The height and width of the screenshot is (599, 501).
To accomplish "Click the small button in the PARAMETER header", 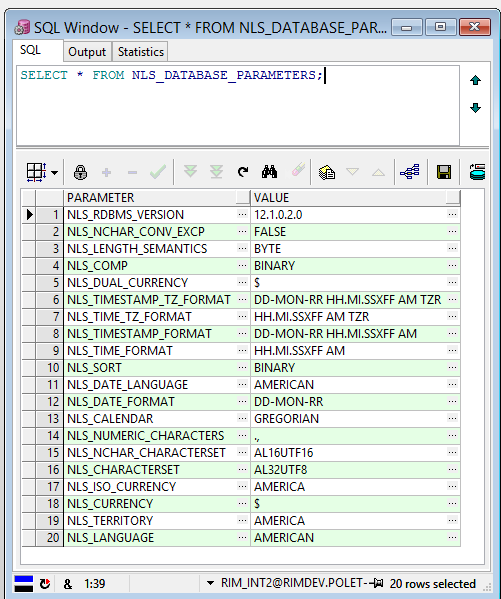I will point(243,197).
